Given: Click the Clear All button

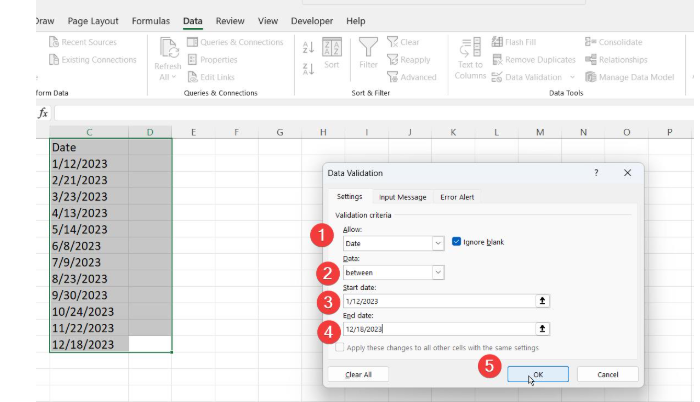Looking at the screenshot, I should pyautogui.click(x=358, y=374).
